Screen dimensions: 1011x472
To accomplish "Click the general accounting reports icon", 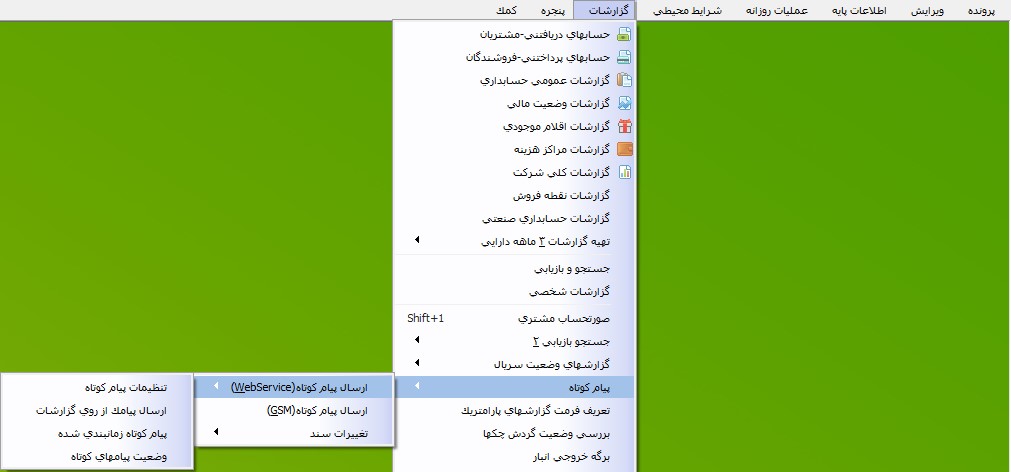I will click(624, 81).
